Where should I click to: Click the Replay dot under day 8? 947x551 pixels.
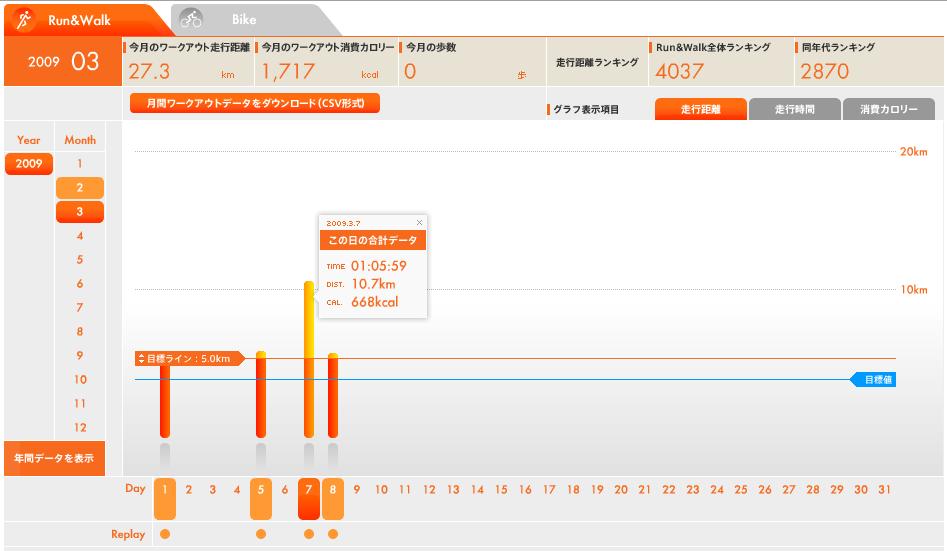(333, 534)
